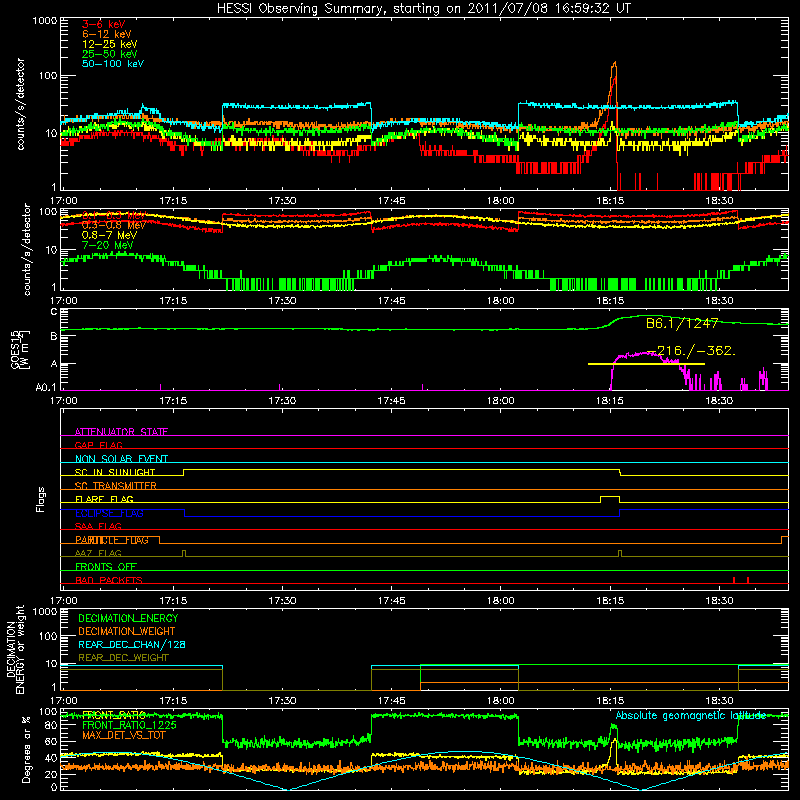Click the raised pulse on FLARE_FLAG line
Viewport: 800px width, 800px height.
click(610, 497)
